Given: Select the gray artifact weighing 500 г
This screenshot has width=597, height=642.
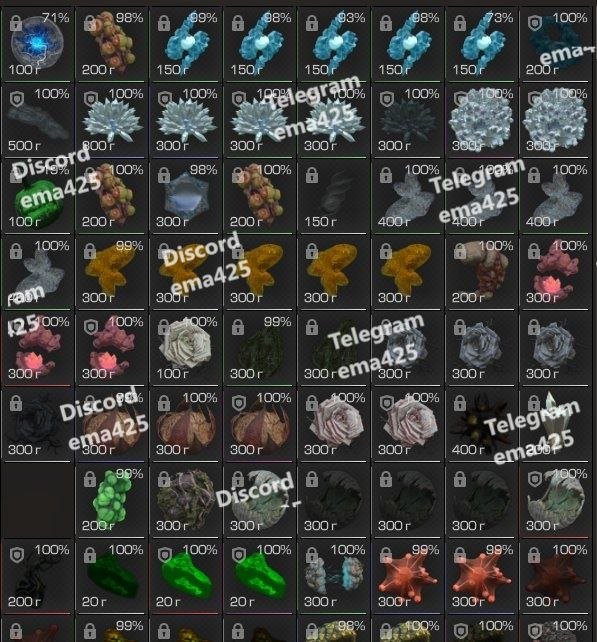Looking at the screenshot, I should (37, 120).
